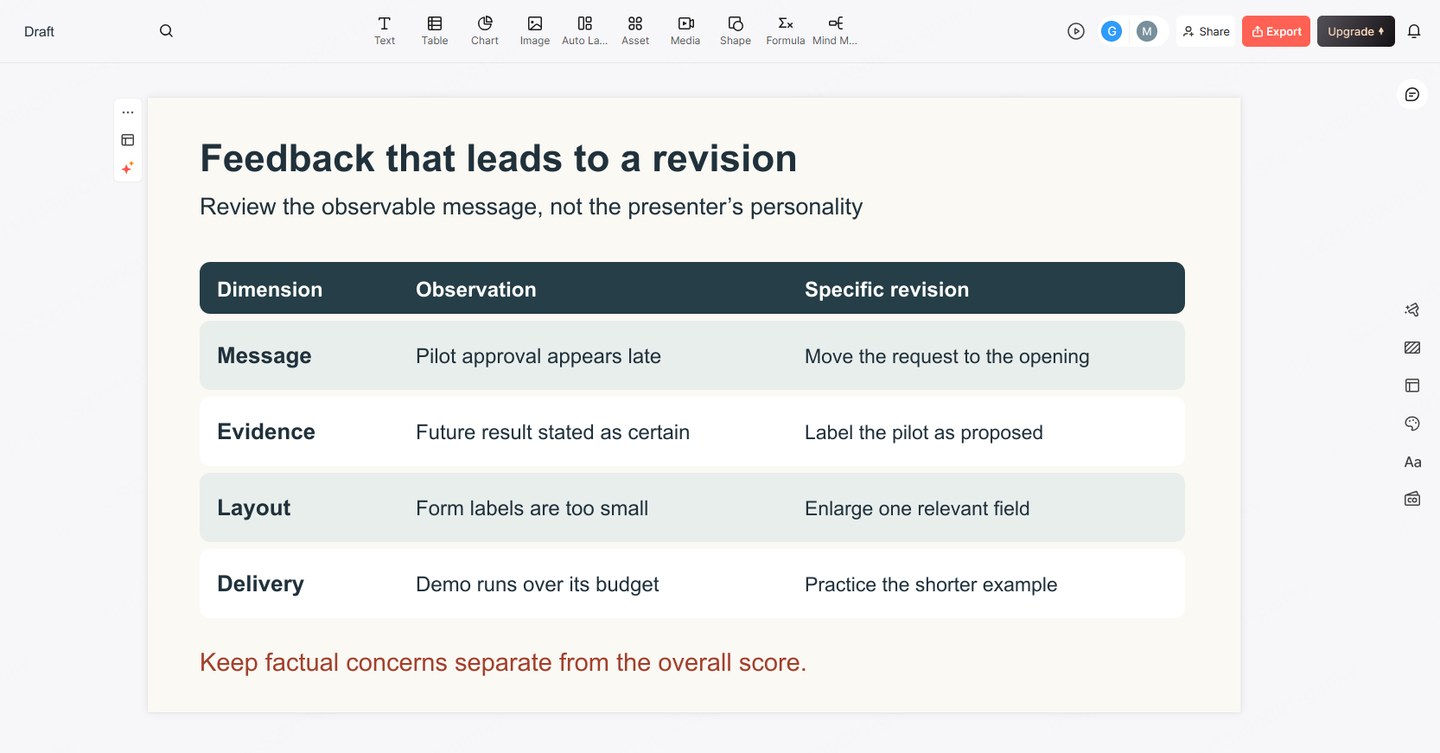
Task: Add Media from the toolbar
Action: coord(685,31)
